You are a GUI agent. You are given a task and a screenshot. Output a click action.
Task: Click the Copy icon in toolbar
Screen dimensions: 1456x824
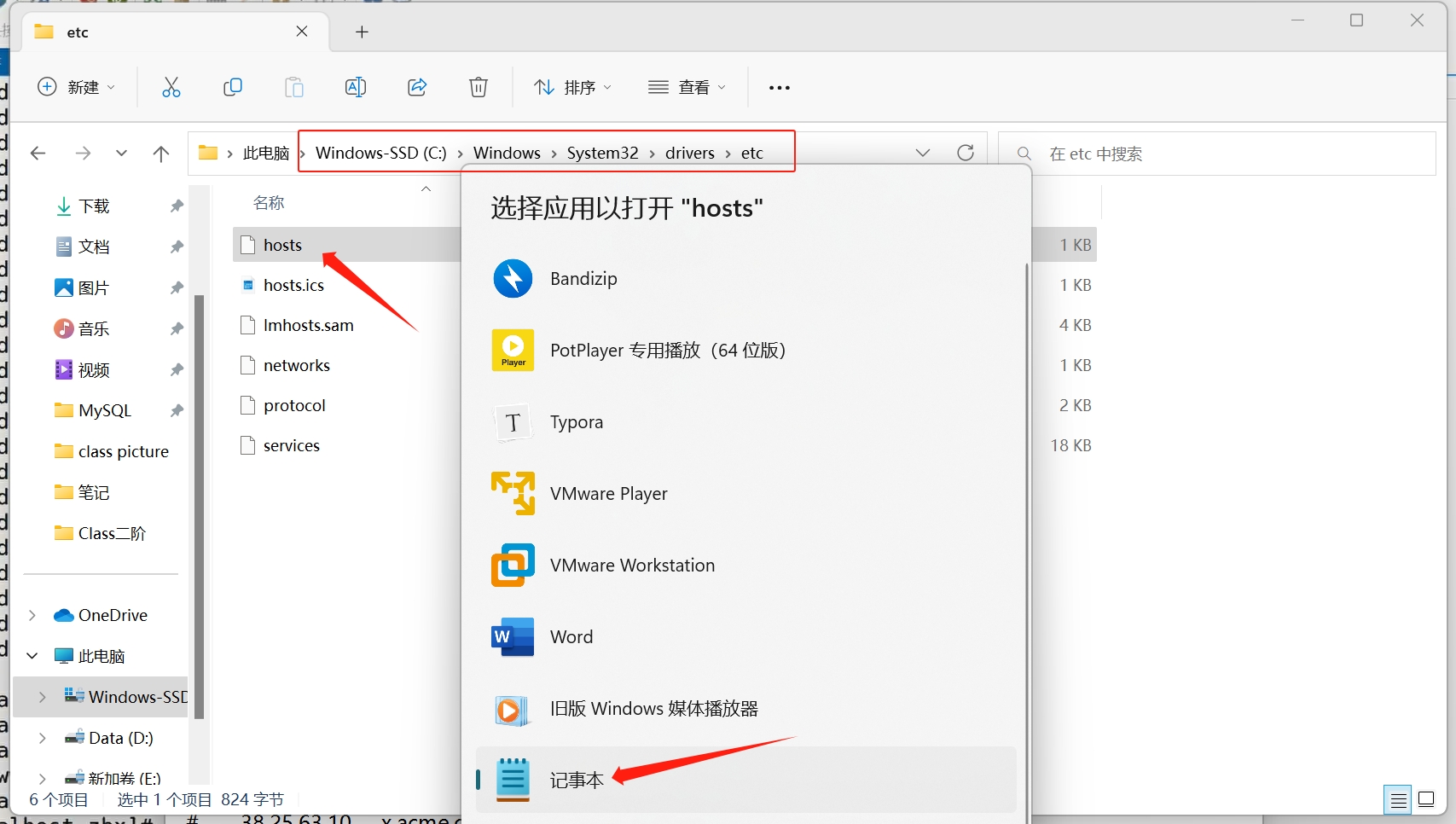point(233,87)
